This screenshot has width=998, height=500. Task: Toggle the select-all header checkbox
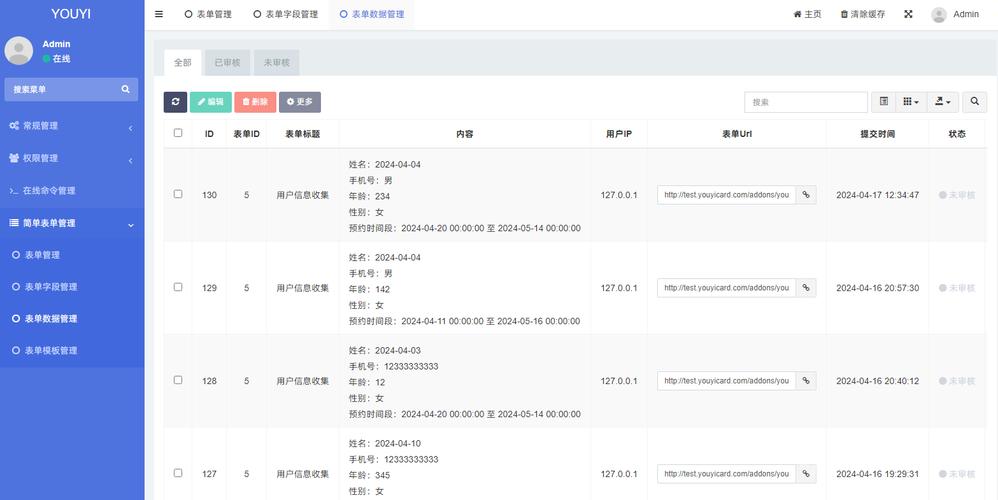click(x=178, y=133)
